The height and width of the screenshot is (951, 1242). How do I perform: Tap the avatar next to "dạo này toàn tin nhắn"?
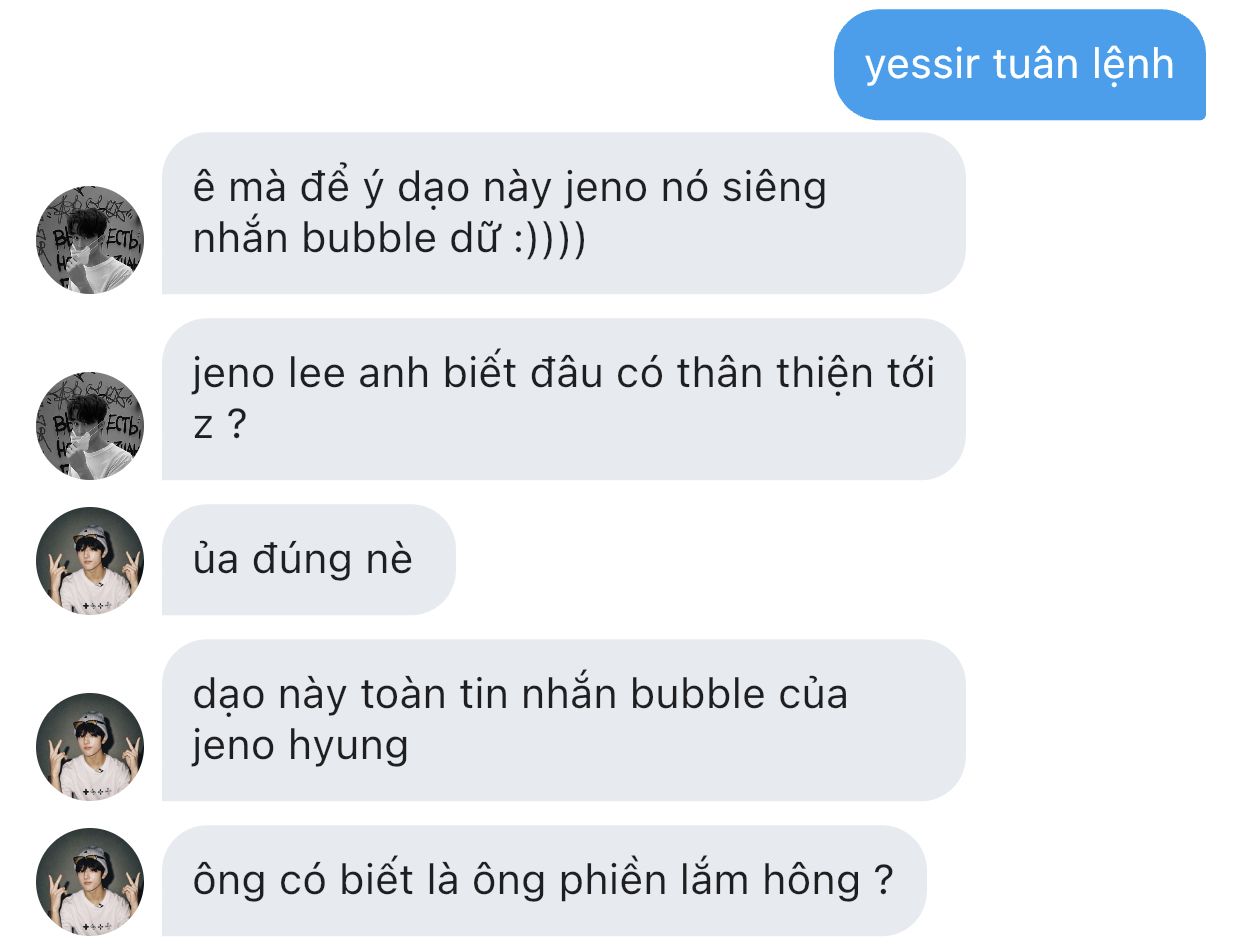[x=89, y=746]
